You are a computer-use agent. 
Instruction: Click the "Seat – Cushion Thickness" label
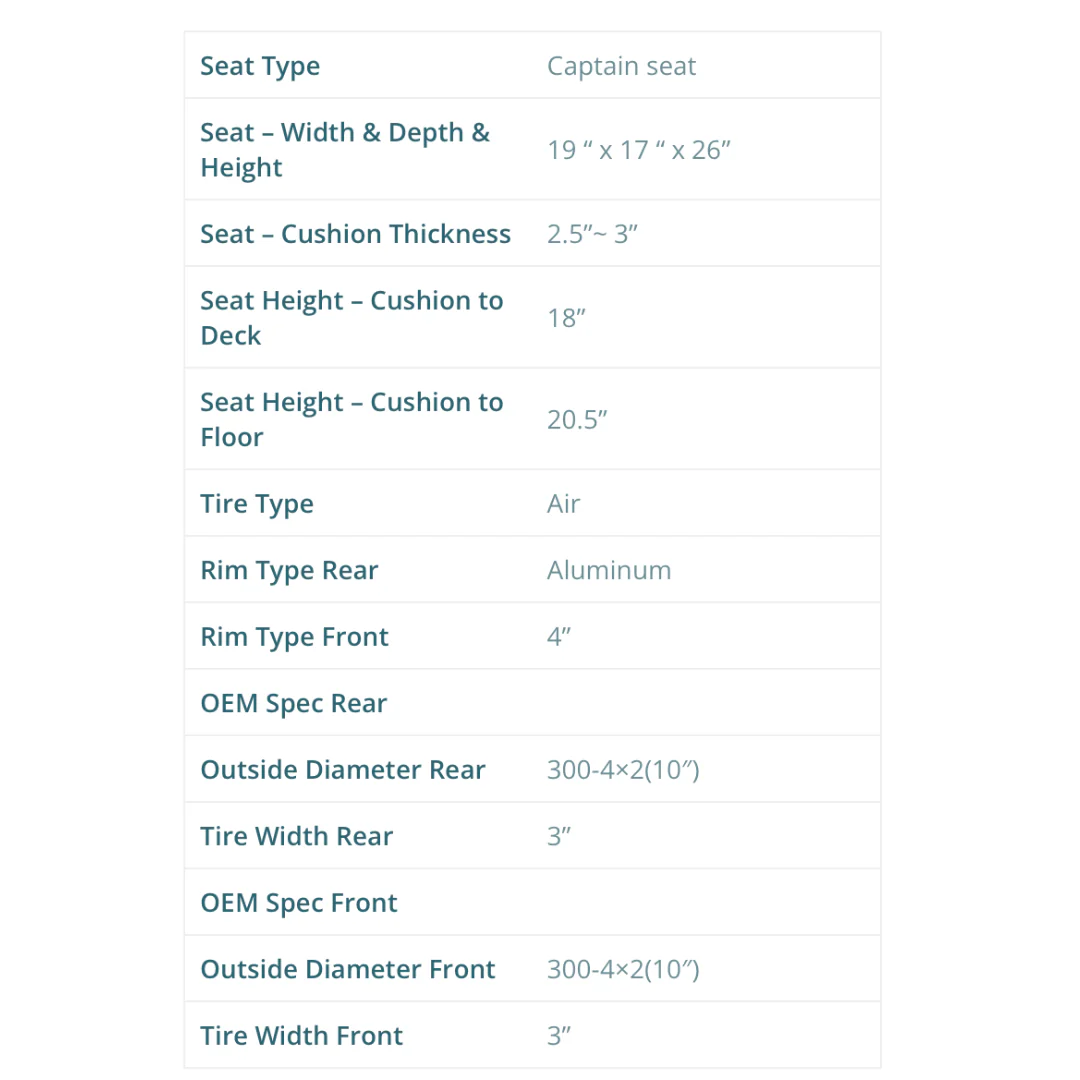pos(355,234)
